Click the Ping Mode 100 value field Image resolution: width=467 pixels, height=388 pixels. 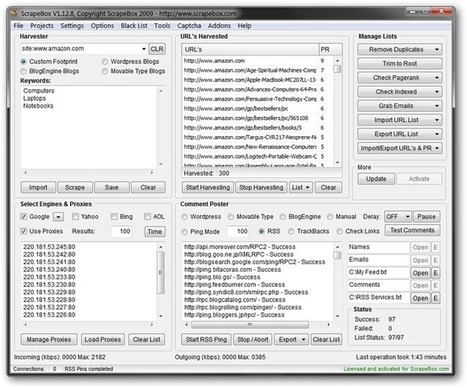click(238, 231)
